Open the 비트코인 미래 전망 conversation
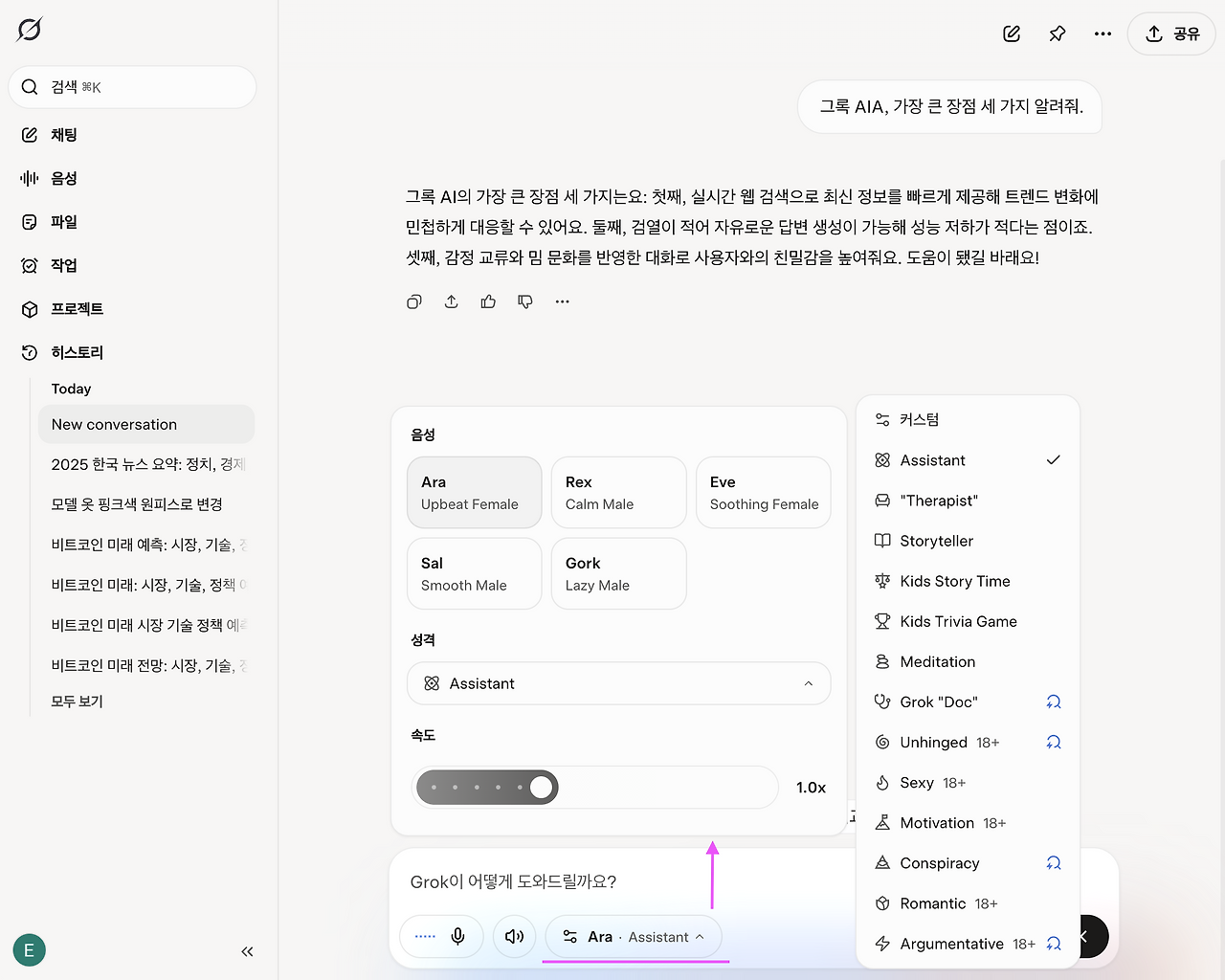The height and width of the screenshot is (980, 1225). click(x=146, y=665)
